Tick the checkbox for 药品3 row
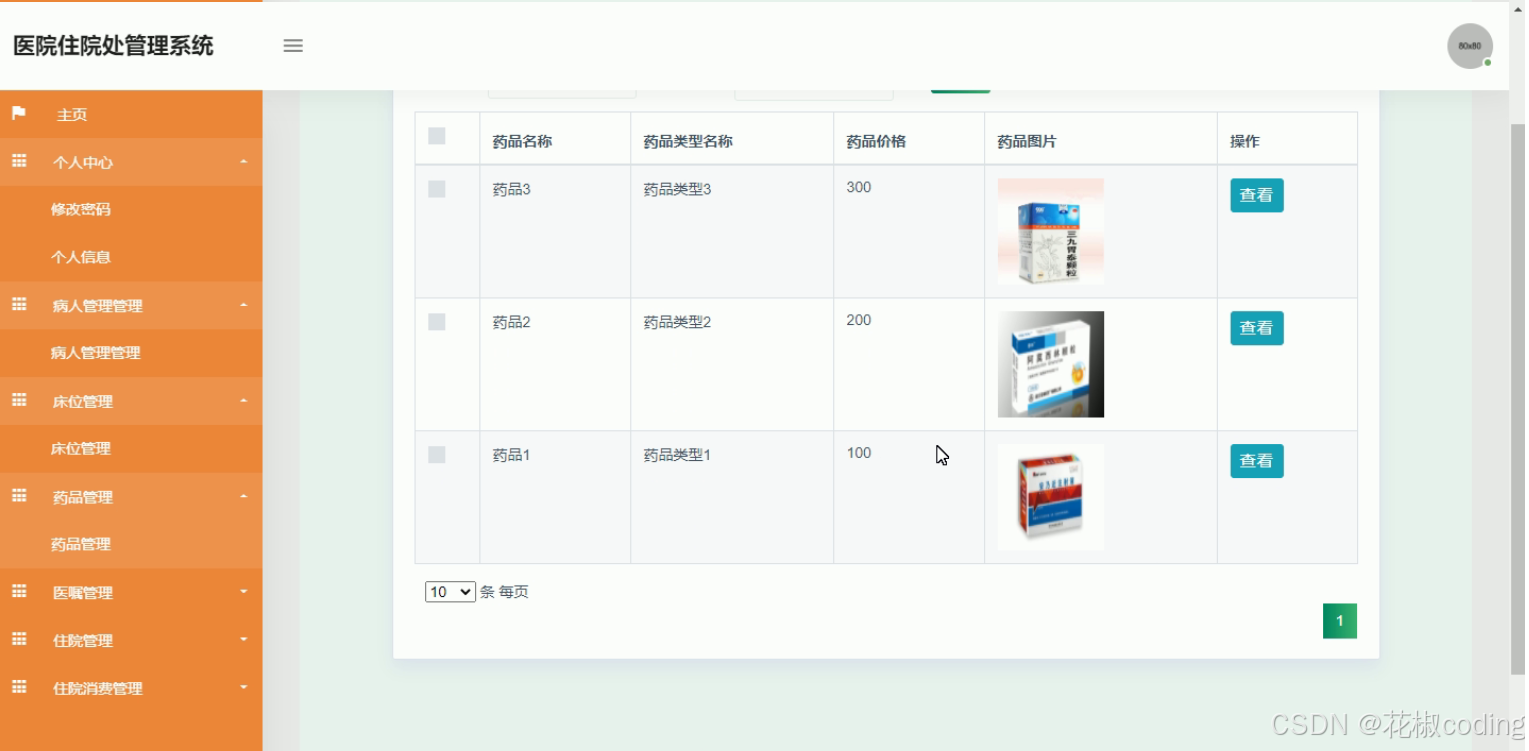 point(436,188)
